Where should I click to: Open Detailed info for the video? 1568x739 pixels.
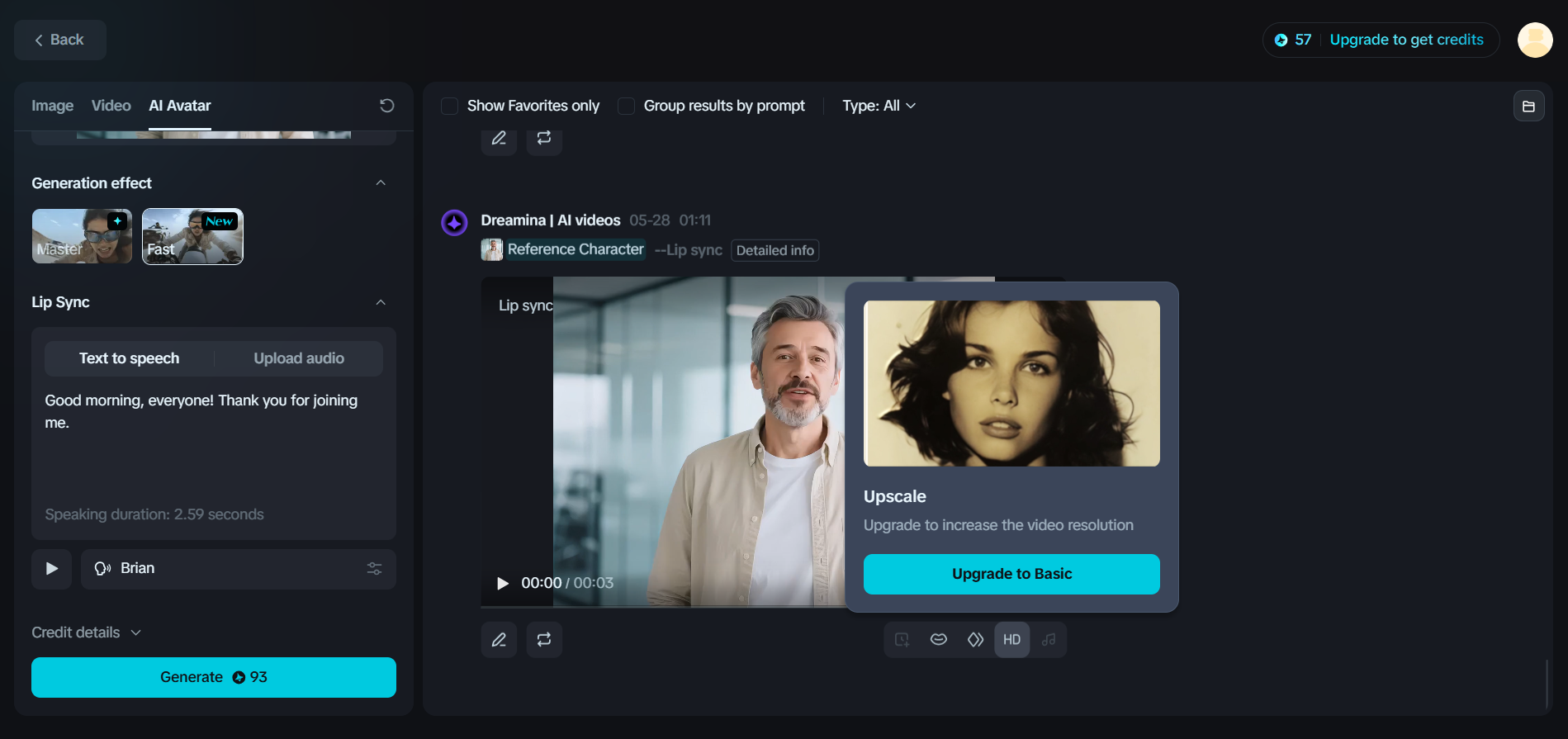(775, 250)
